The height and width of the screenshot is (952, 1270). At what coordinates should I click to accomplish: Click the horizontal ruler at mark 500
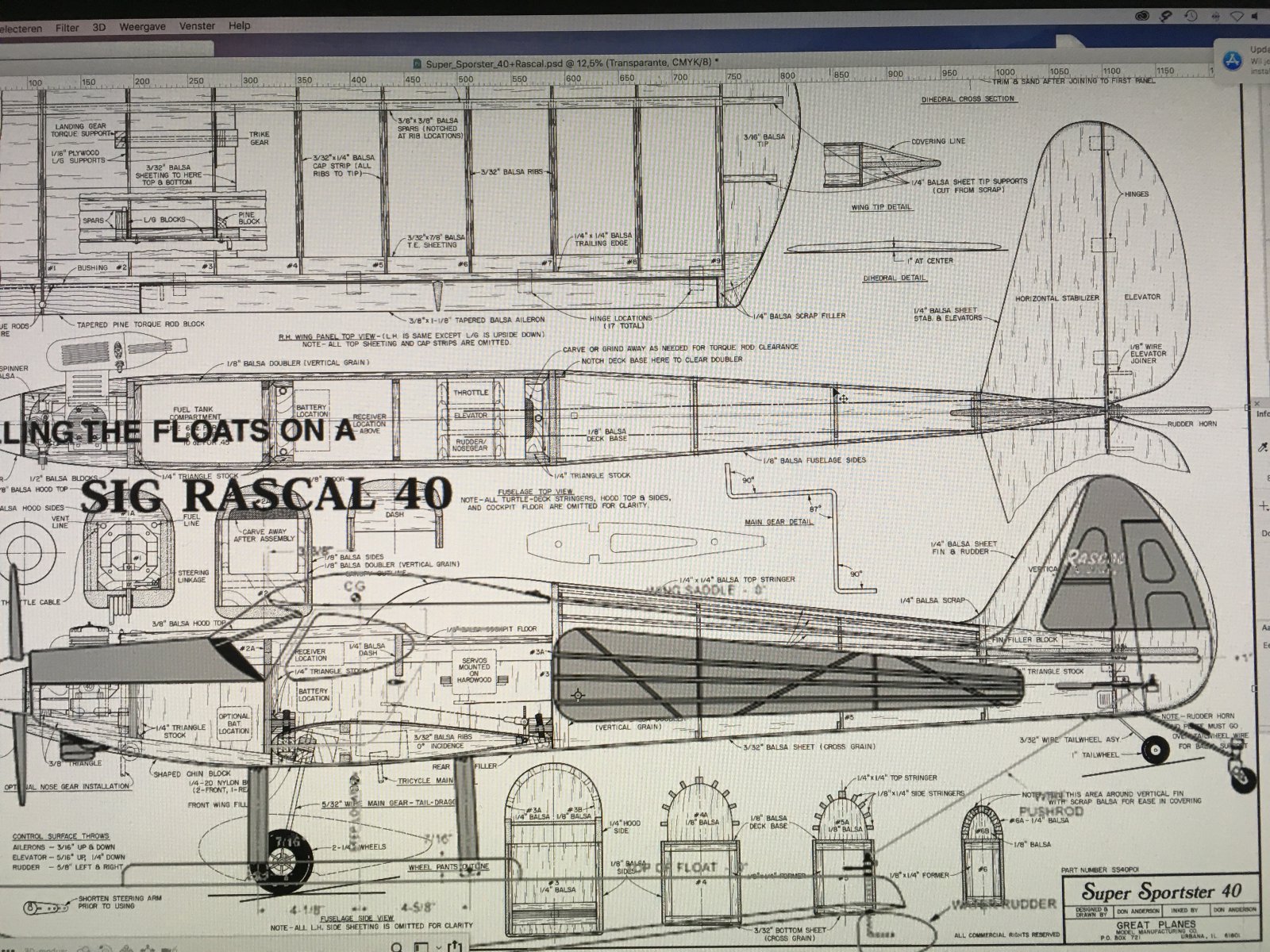(465, 80)
